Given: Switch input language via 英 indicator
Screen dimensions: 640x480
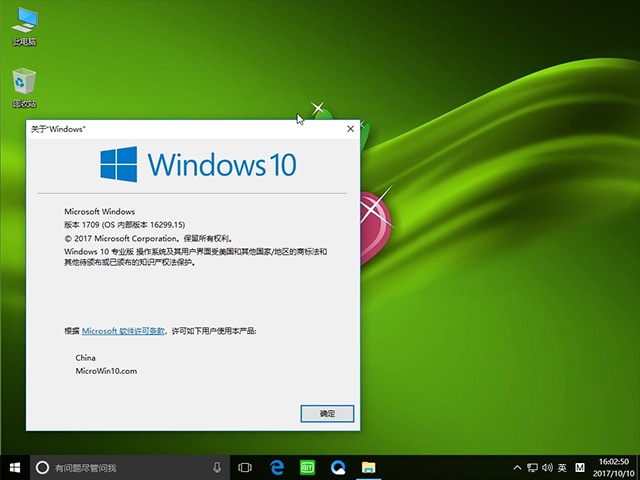Looking at the screenshot, I should click(x=562, y=468).
